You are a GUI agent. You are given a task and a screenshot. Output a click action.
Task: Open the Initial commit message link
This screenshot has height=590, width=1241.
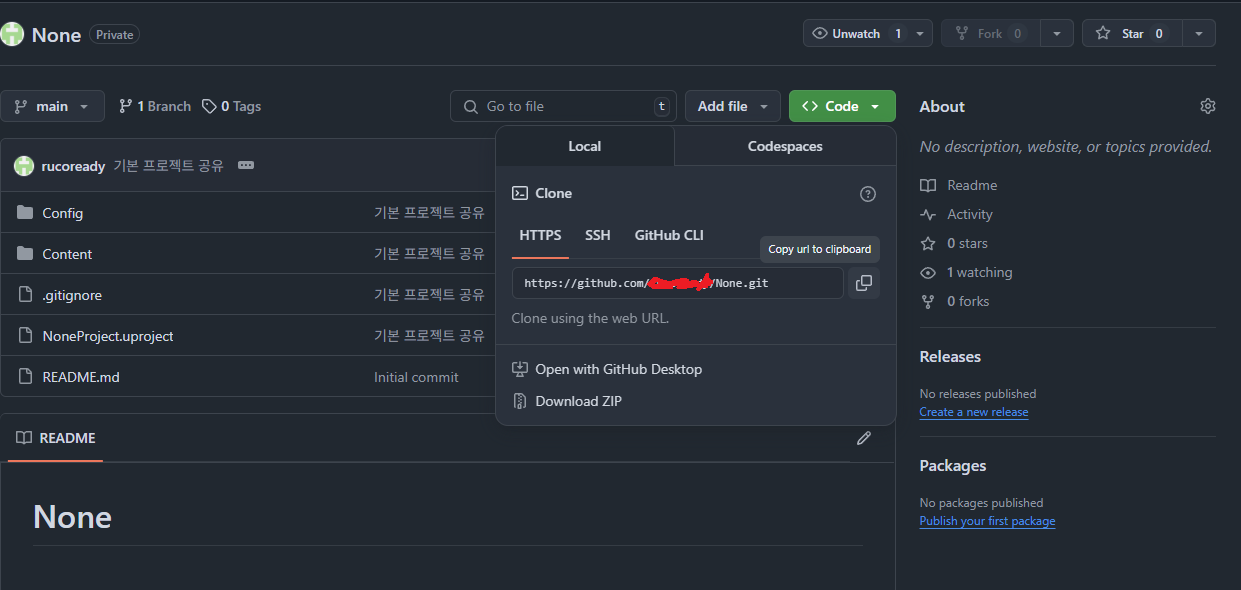coord(416,377)
